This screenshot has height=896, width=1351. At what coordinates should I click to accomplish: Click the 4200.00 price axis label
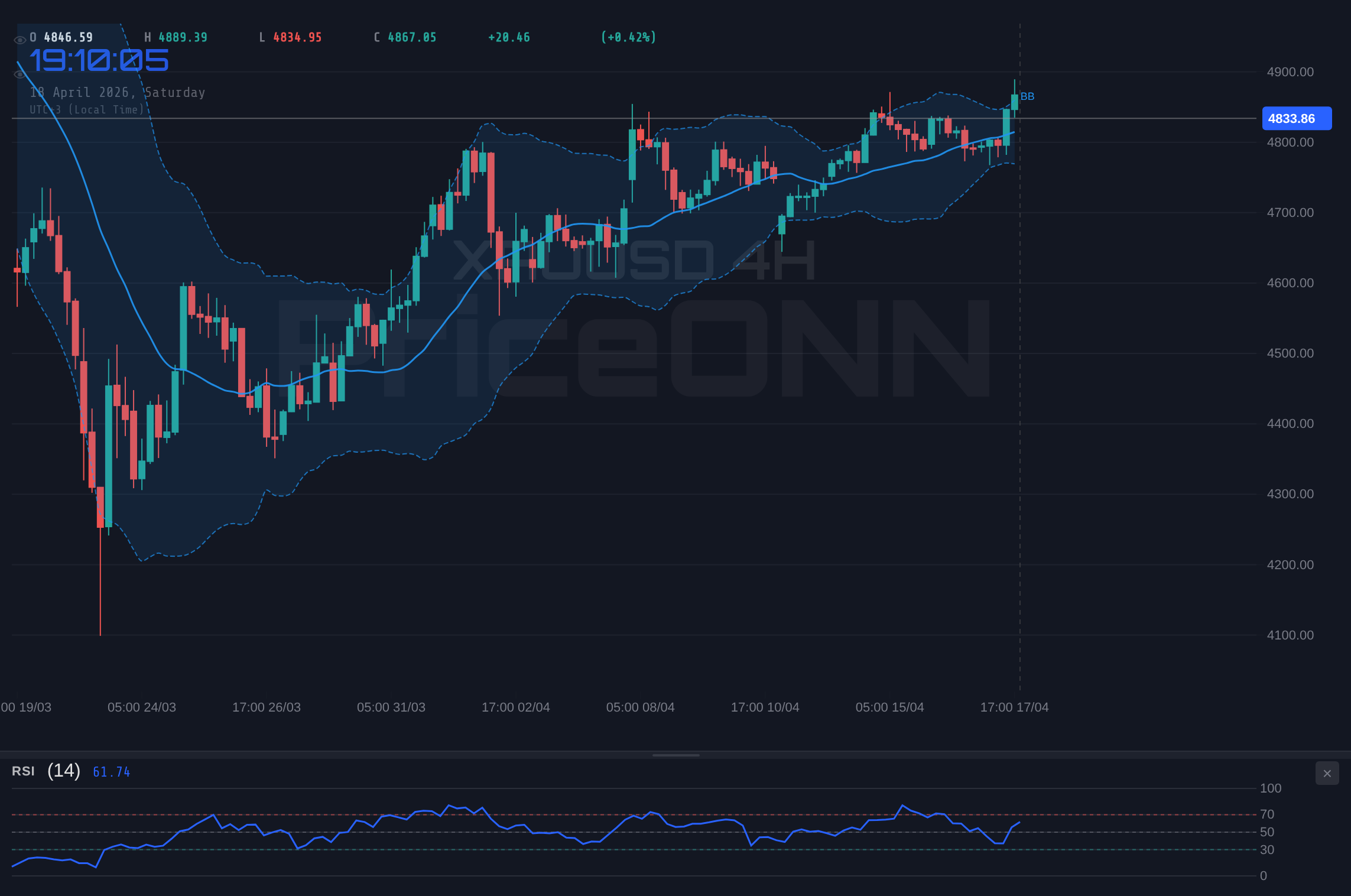pos(1290,565)
